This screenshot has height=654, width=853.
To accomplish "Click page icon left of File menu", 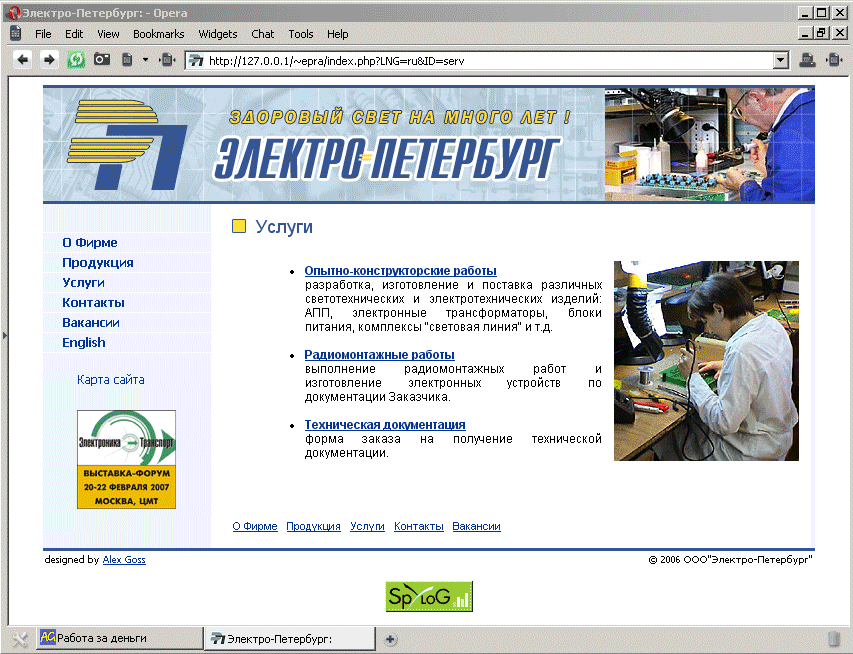I will 16,34.
